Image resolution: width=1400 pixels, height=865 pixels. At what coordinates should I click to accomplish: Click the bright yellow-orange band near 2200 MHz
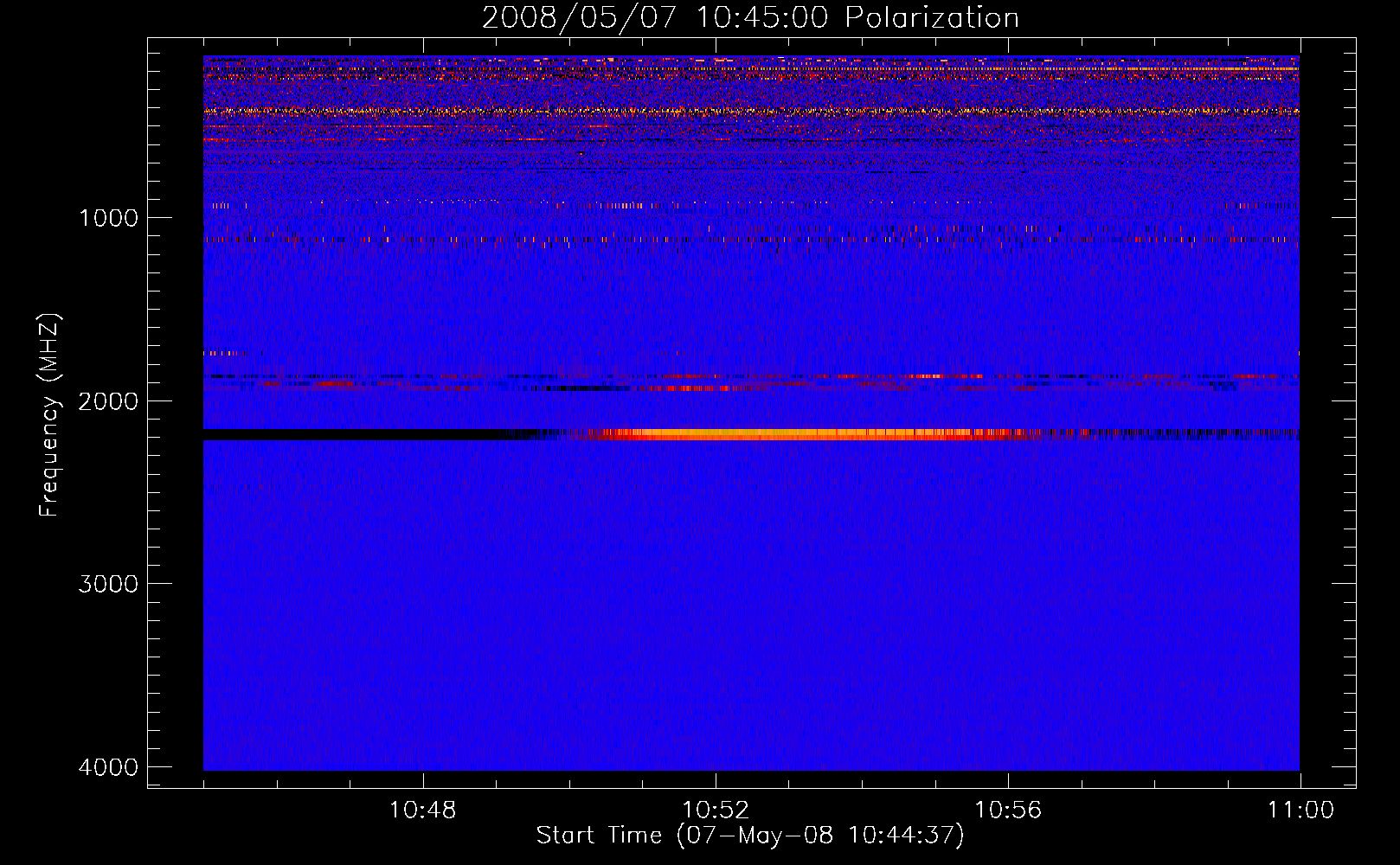779,434
